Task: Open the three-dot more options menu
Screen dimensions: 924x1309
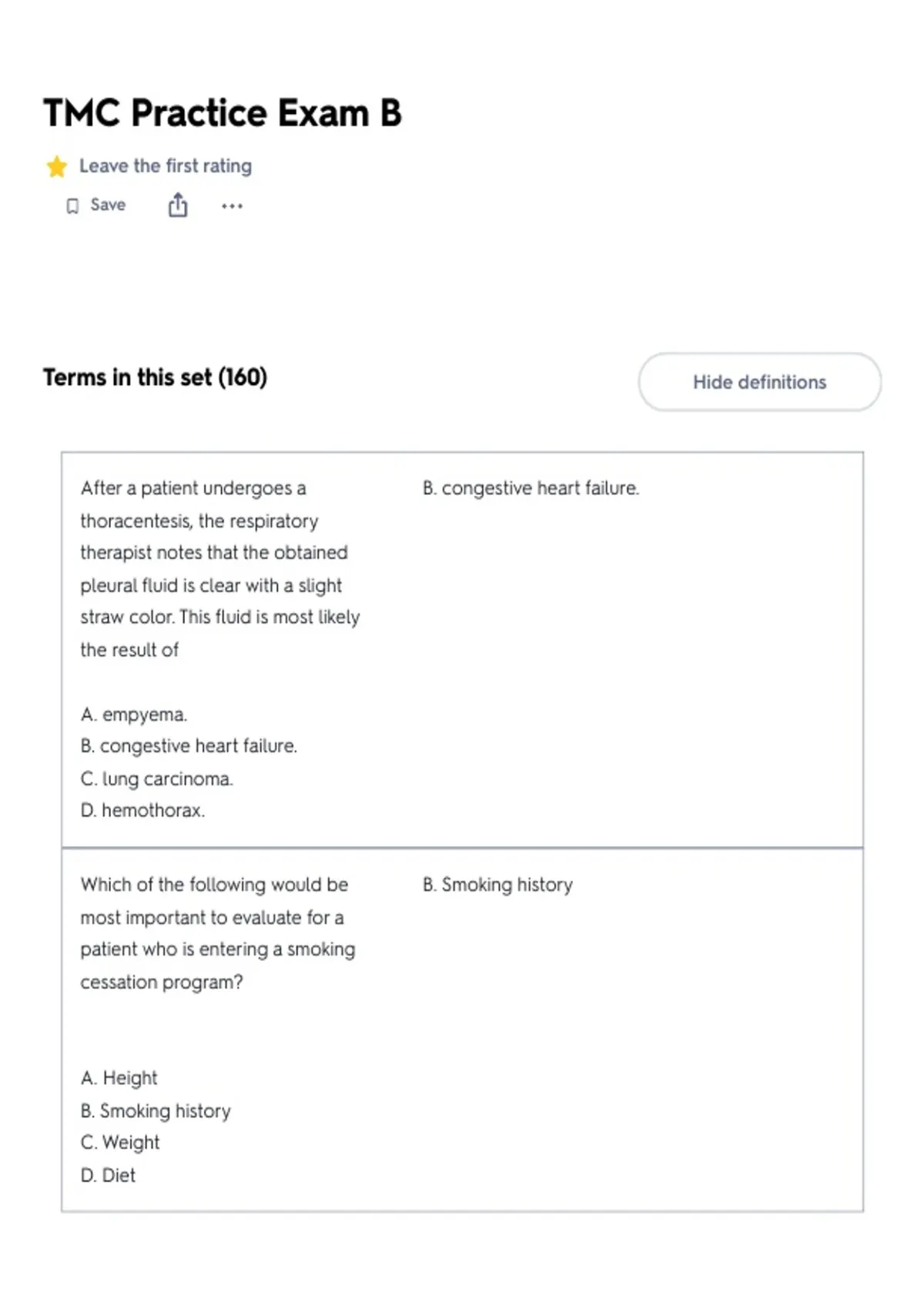Action: (232, 206)
